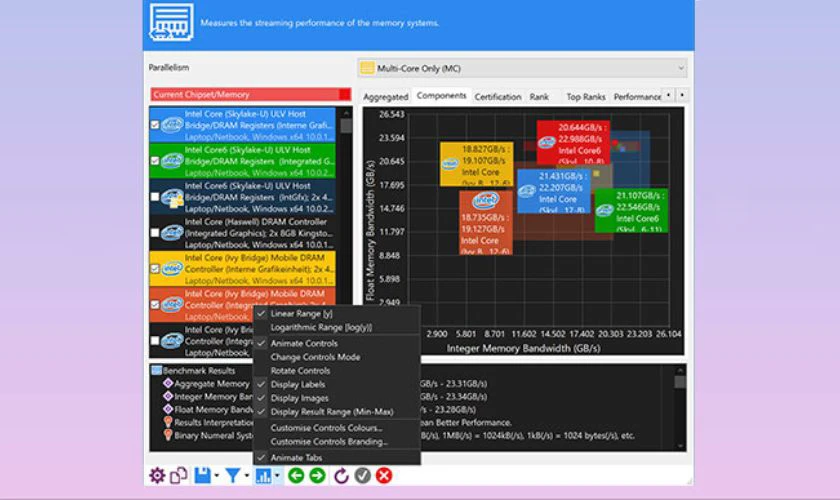Image resolution: width=840 pixels, height=500 pixels.
Task: Select the Float Memory Bandwidth result row
Action: pyautogui.click(x=213, y=410)
